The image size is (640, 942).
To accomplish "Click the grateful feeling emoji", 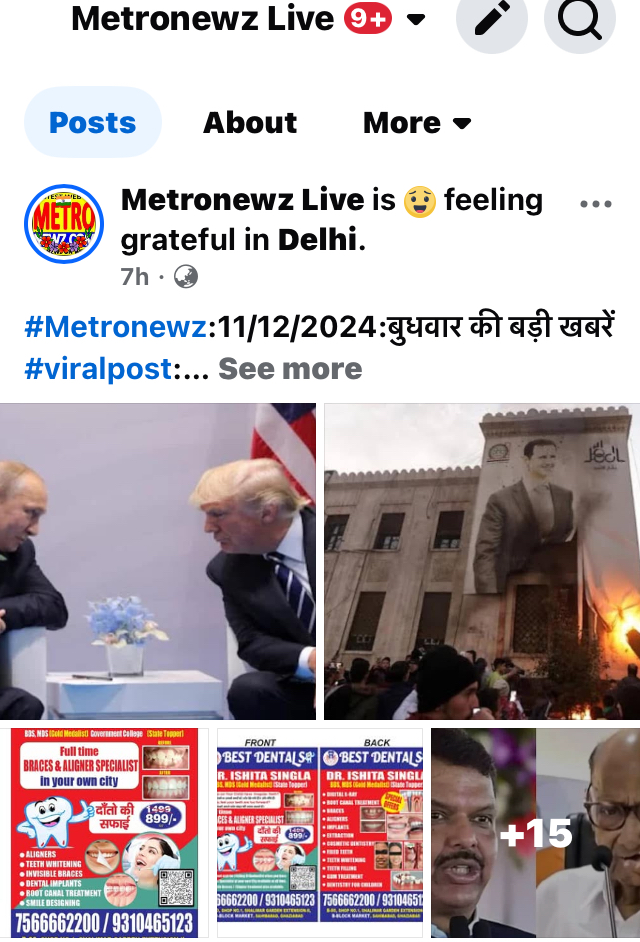I will pyautogui.click(x=419, y=201).
